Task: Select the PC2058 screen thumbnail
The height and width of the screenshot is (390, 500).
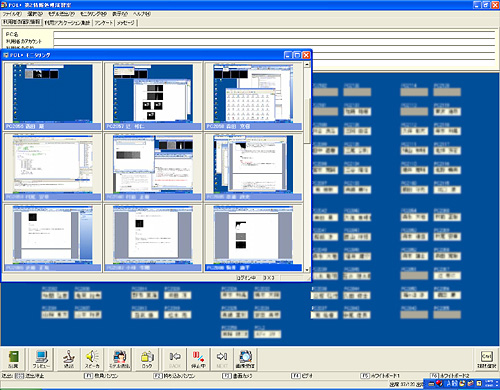Action: 253,96
